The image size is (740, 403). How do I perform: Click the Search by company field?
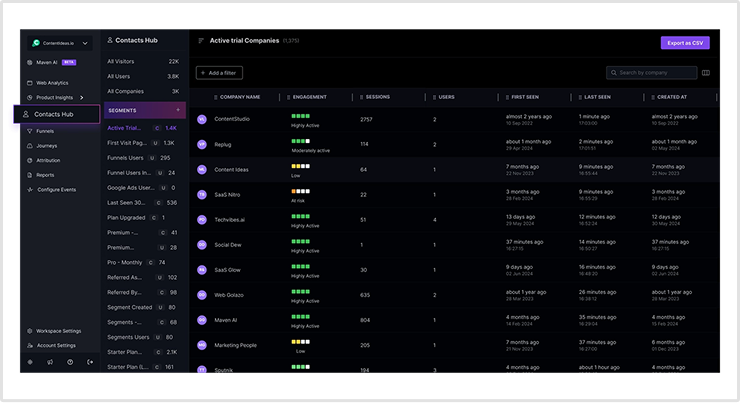pyautogui.click(x=651, y=73)
